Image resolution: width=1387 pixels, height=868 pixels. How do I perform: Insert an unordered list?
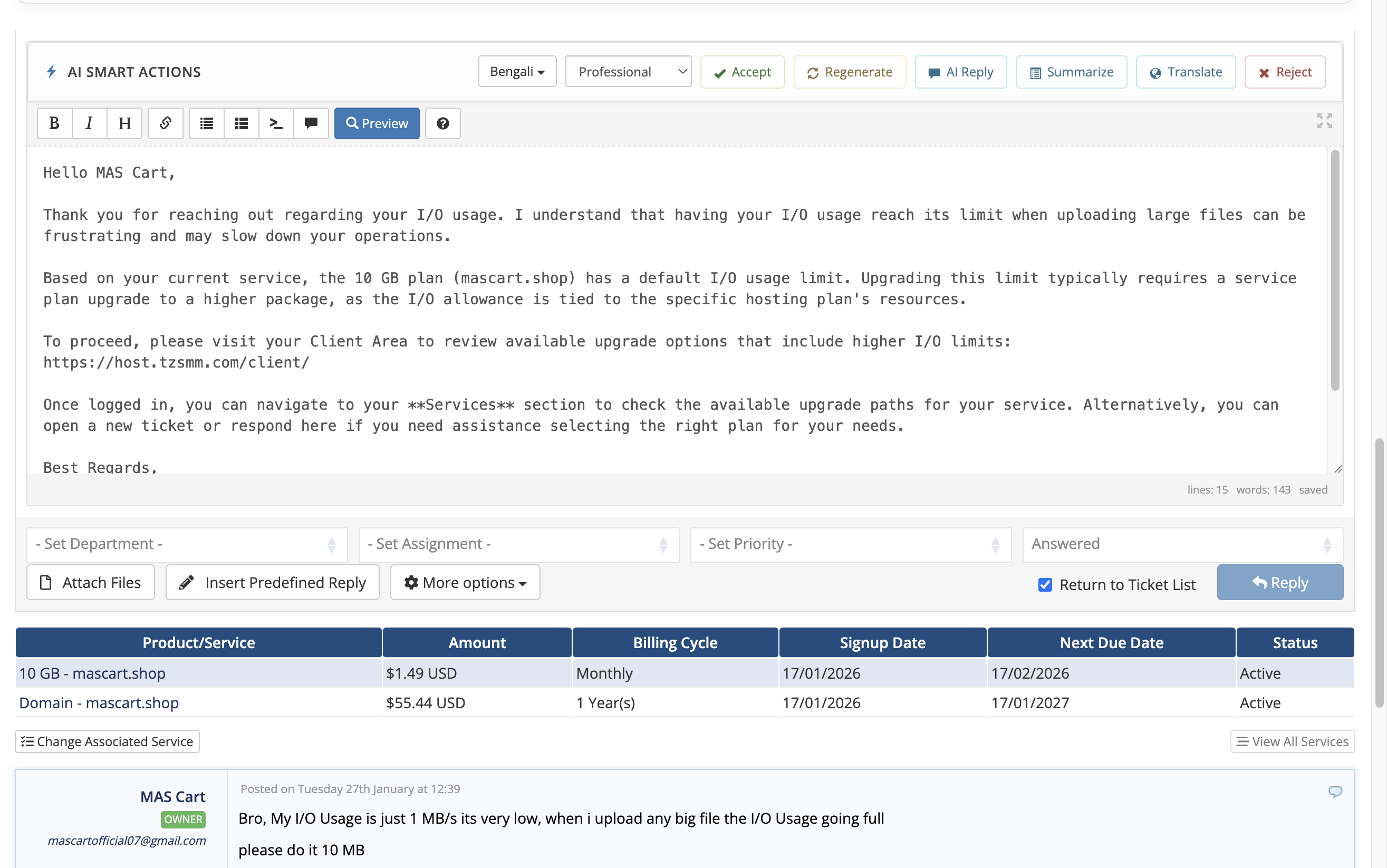click(x=206, y=123)
